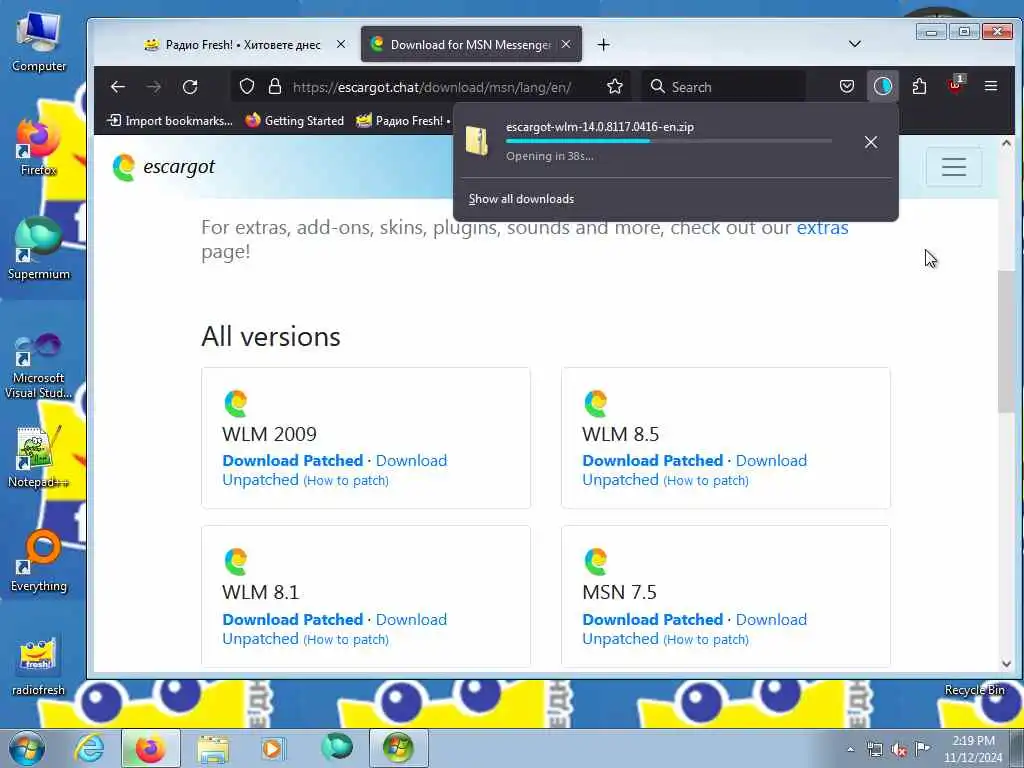Viewport: 1024px width, 768px height.
Task: Click Show all downloads
Action: [521, 199]
